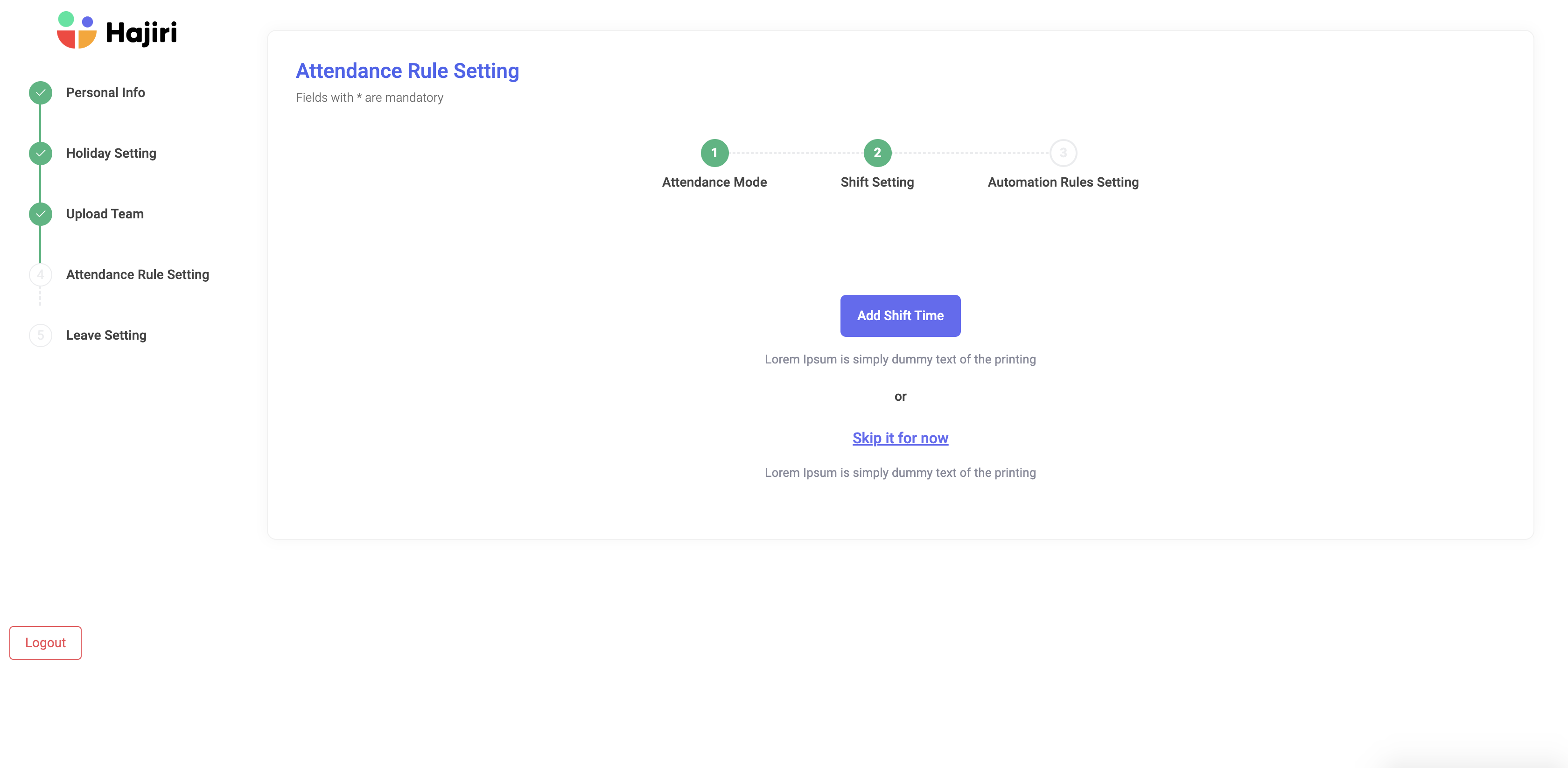1568x768 pixels.
Task: Click the Skip it for now link
Action: tap(900, 438)
